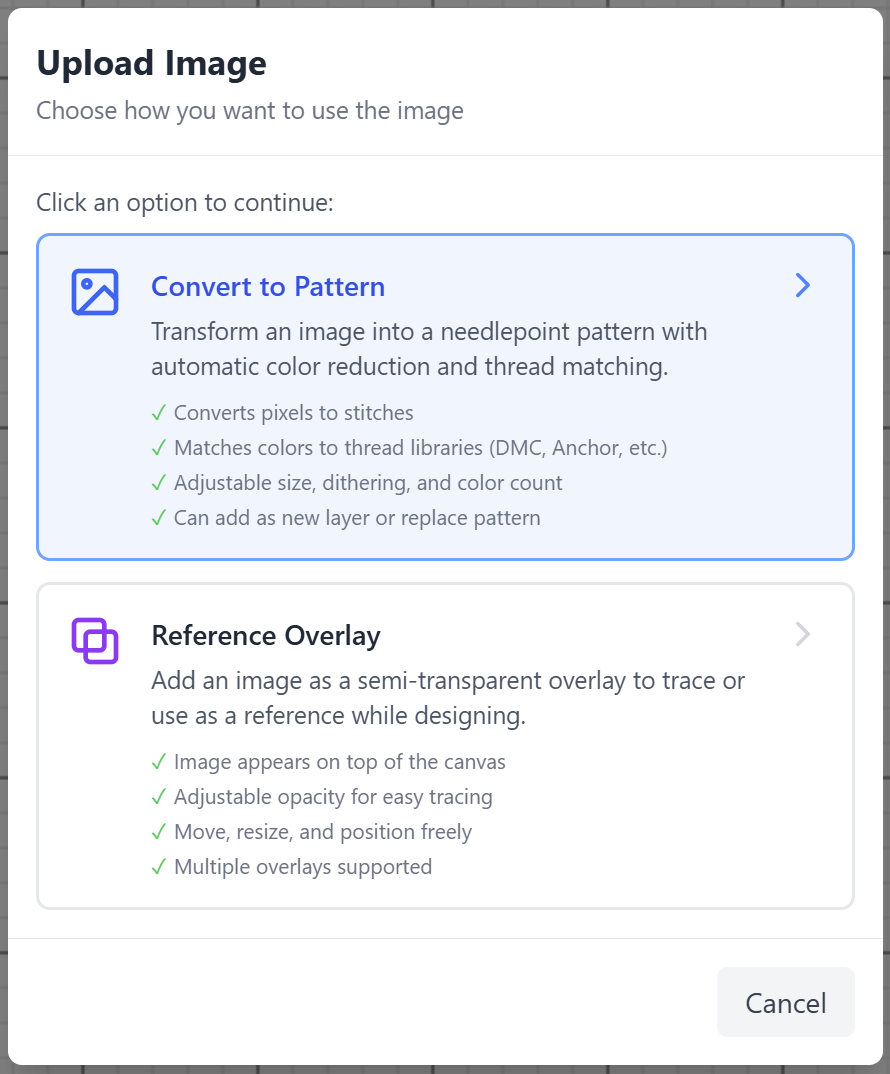Image resolution: width=890 pixels, height=1074 pixels.
Task: Click the purple Reference Overlay squares icon
Action: tap(95, 641)
